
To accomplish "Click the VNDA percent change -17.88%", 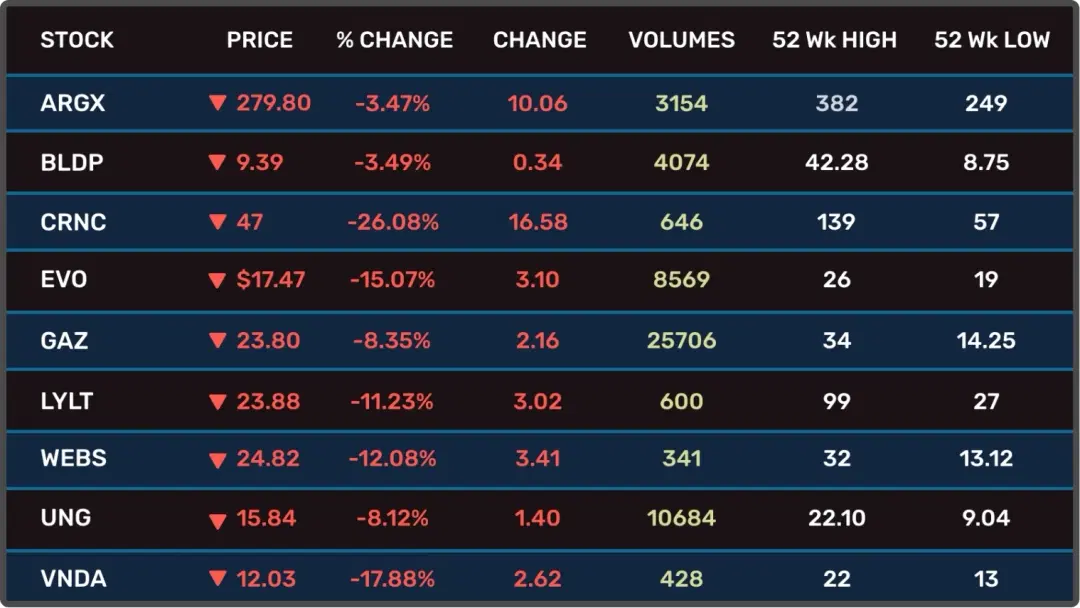I will [392, 579].
